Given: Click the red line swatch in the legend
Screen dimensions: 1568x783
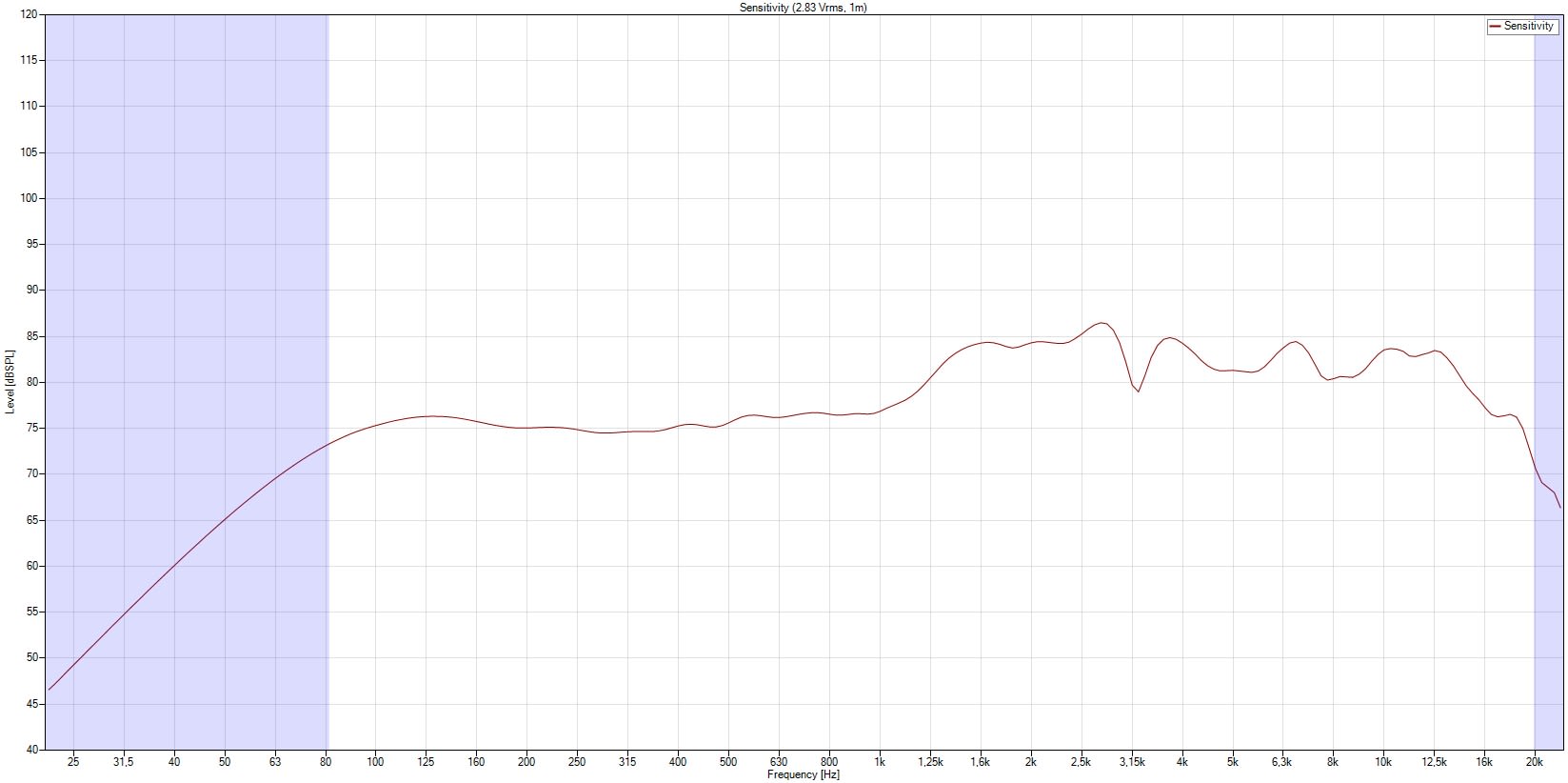Looking at the screenshot, I should pyautogui.click(x=1495, y=27).
